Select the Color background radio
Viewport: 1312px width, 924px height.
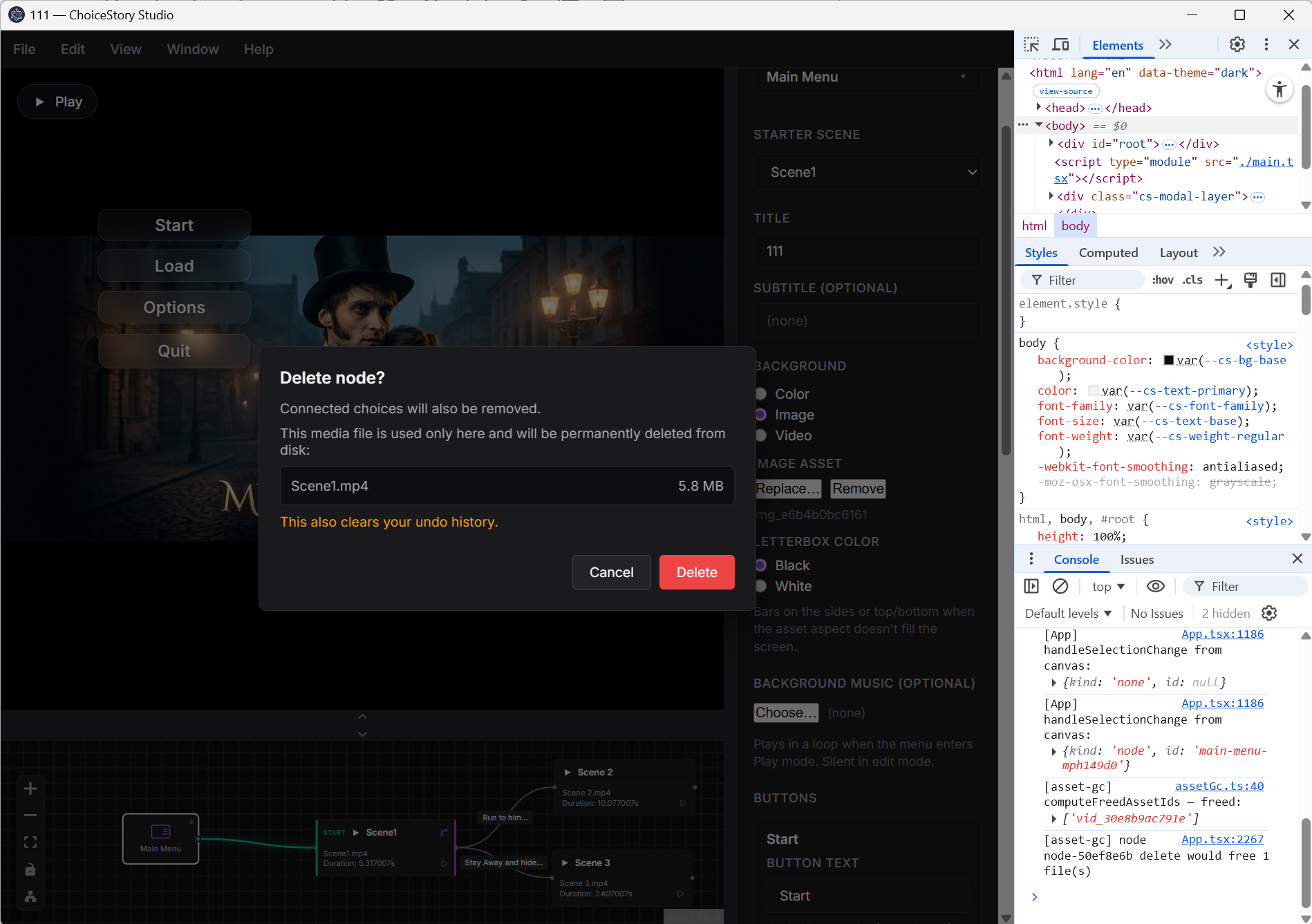(x=761, y=394)
